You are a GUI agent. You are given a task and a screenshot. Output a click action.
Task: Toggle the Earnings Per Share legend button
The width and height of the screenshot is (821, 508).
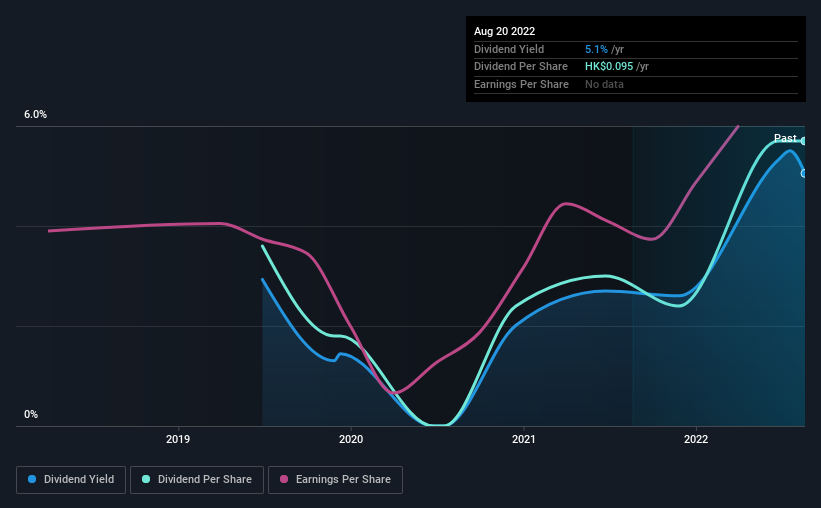click(335, 480)
